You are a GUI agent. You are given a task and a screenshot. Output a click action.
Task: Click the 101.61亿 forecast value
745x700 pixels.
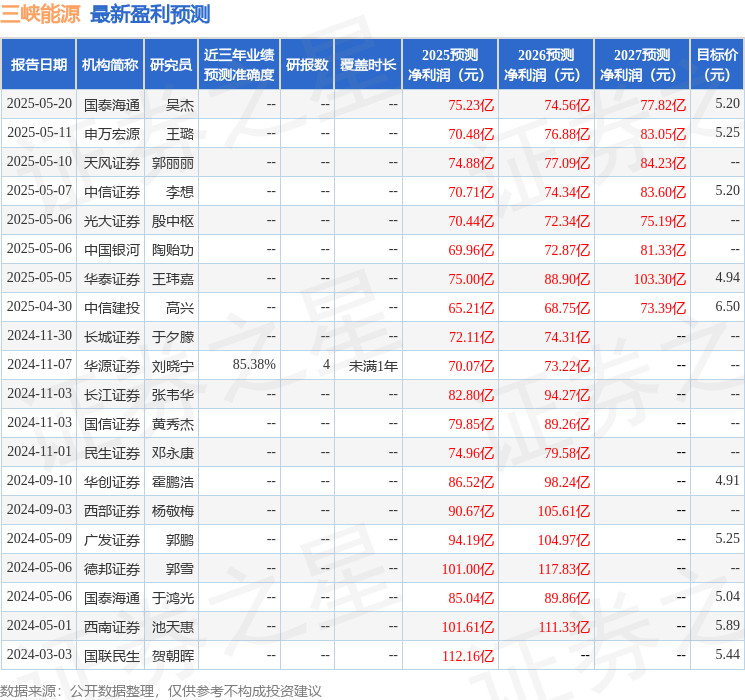coord(468,627)
